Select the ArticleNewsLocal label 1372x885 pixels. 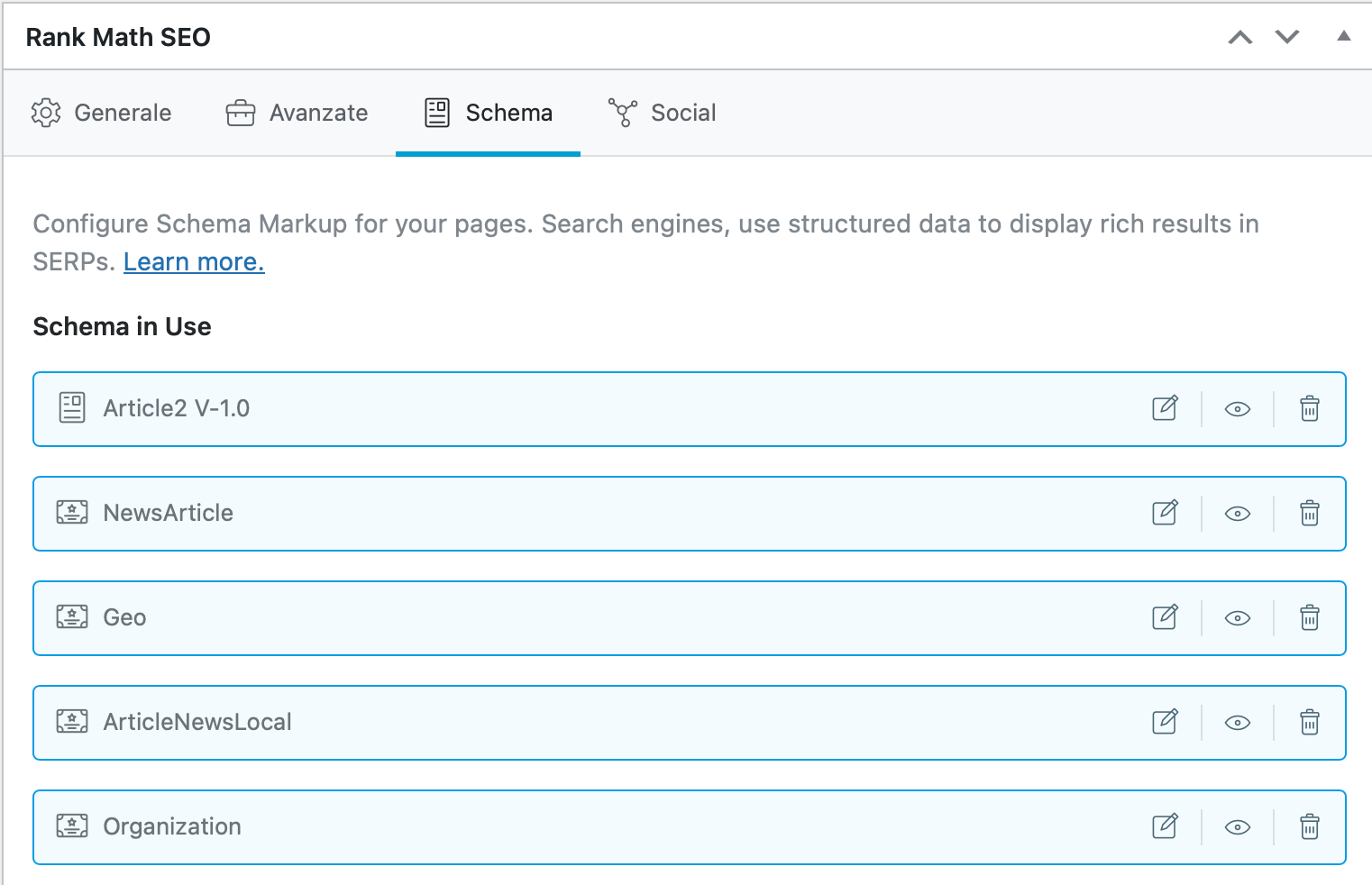pos(197,722)
